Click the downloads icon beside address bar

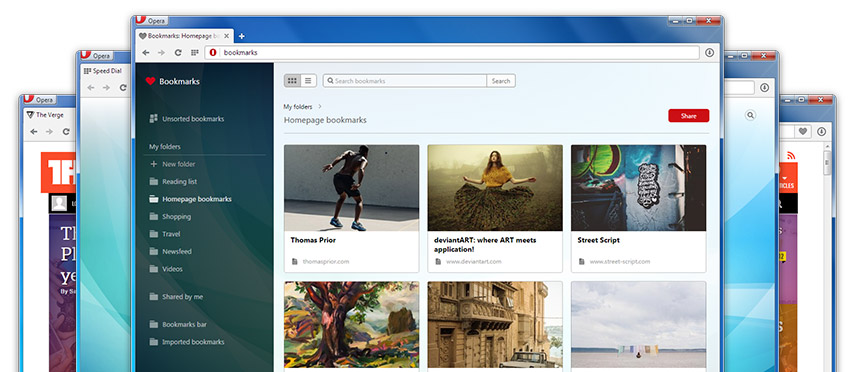pos(709,53)
